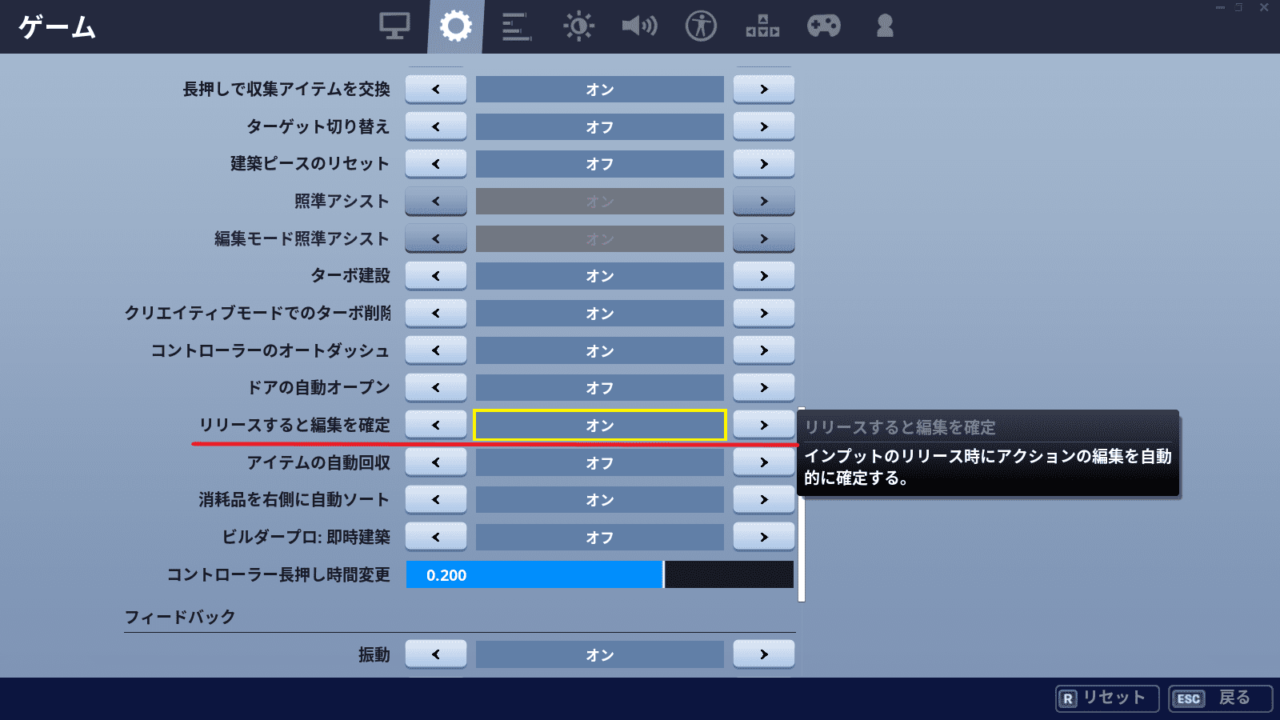Click right arrow for ターボ建設
The height and width of the screenshot is (720, 1280).
pos(764,275)
